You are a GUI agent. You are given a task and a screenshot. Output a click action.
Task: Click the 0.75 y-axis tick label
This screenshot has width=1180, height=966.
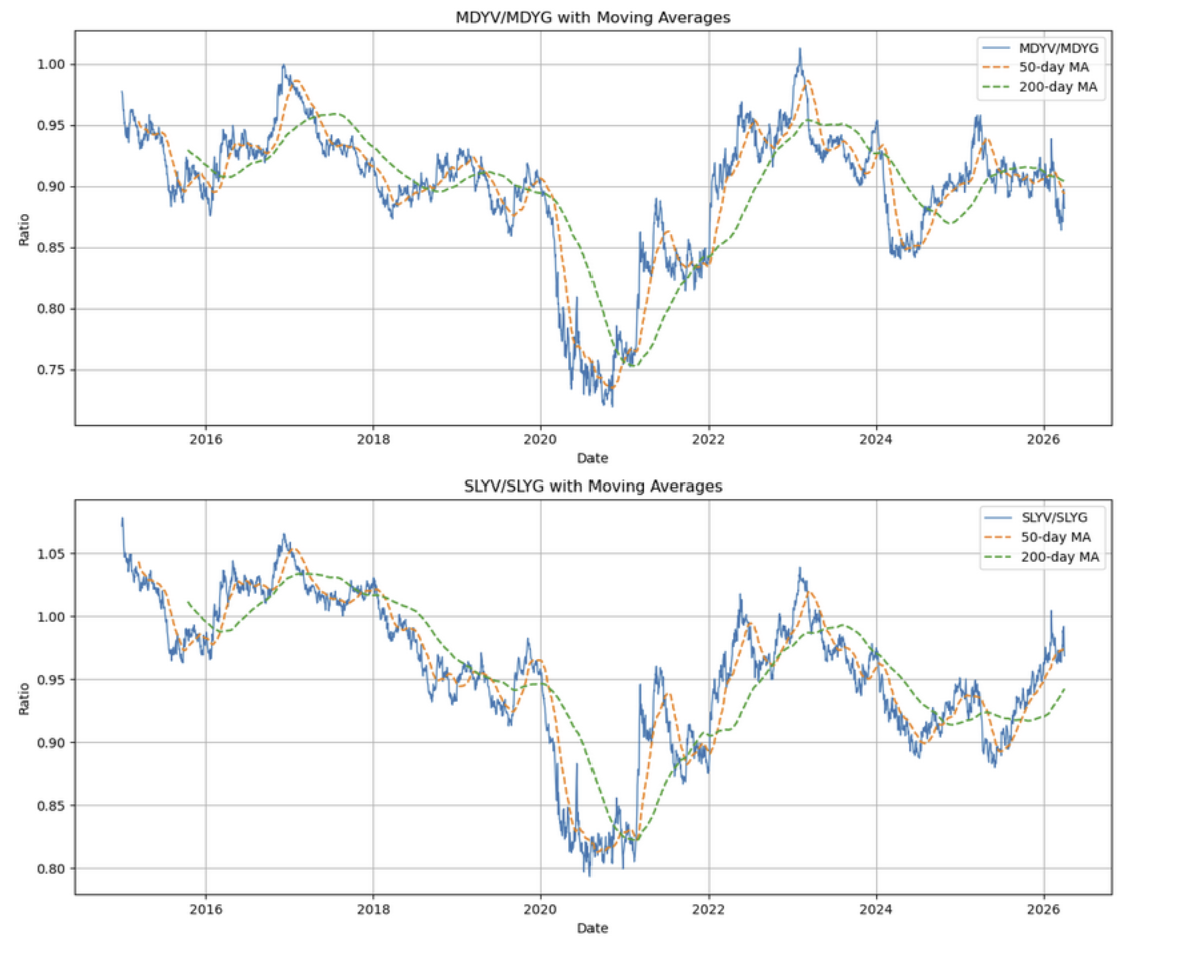50,370
